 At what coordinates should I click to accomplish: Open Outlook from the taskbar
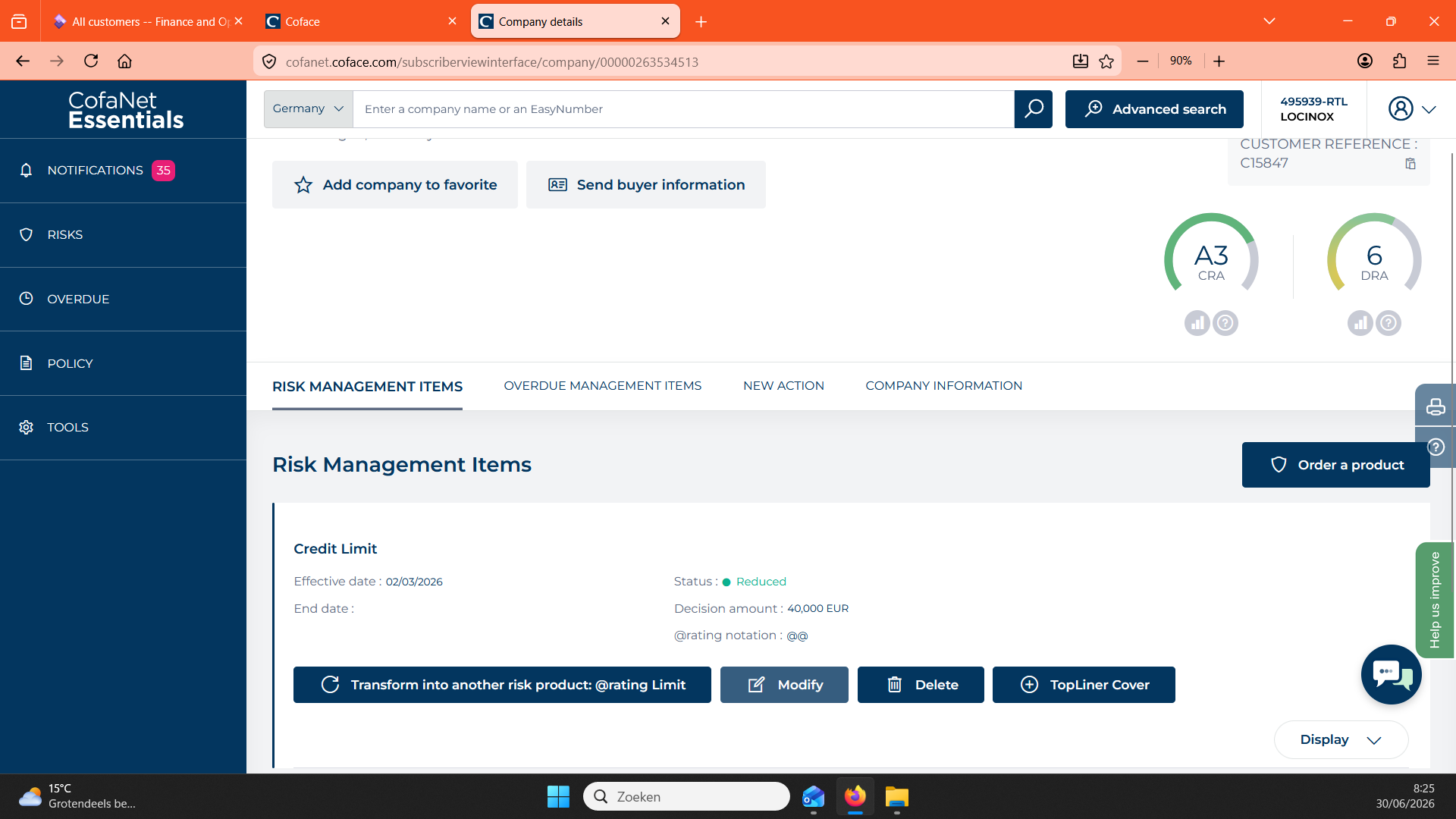pos(814,796)
